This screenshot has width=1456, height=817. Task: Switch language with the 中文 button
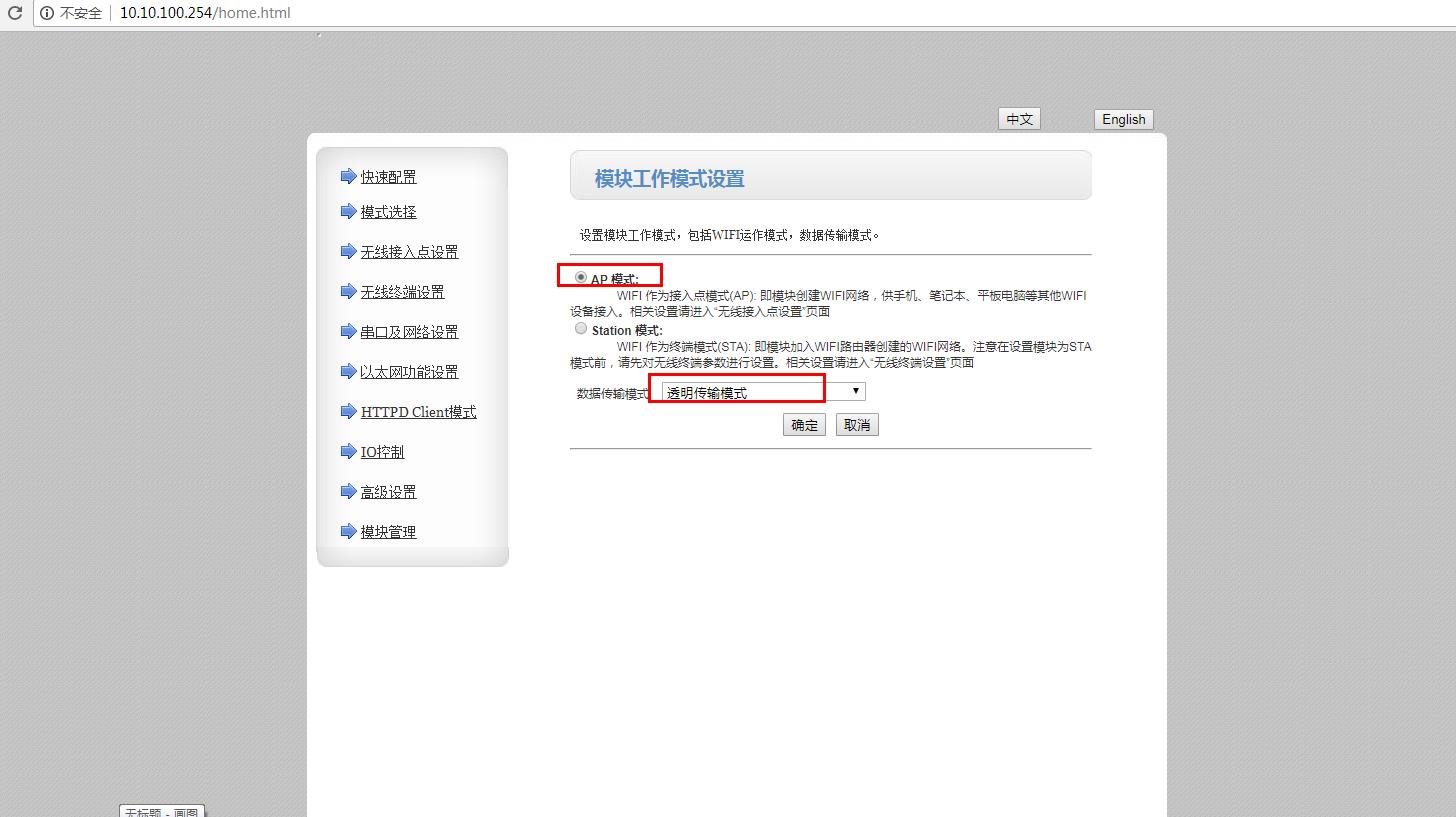coord(1019,119)
